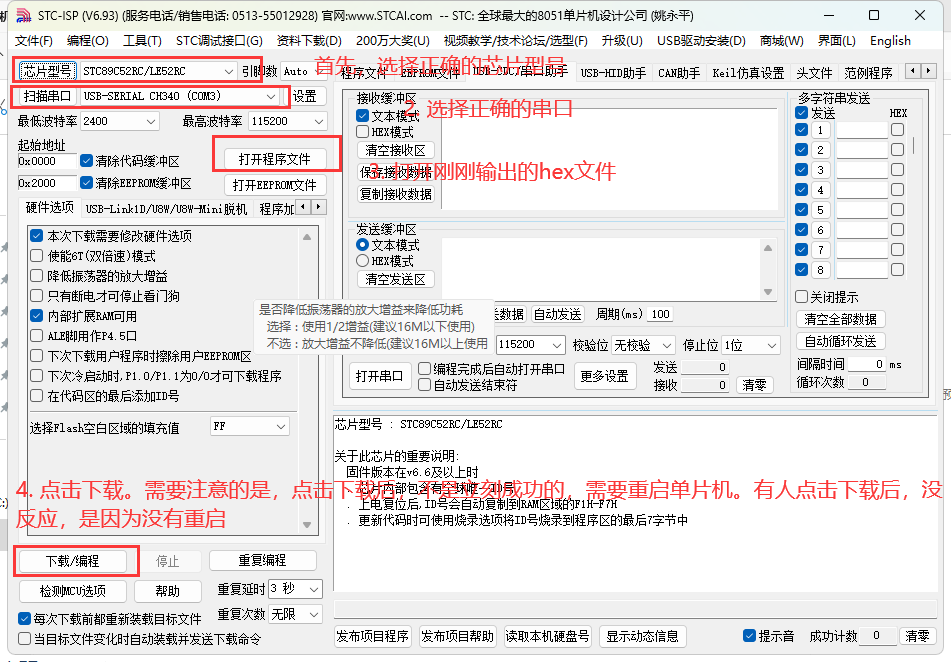
Task: Click send buffer scrollbar up arrow
Action: click(768, 248)
